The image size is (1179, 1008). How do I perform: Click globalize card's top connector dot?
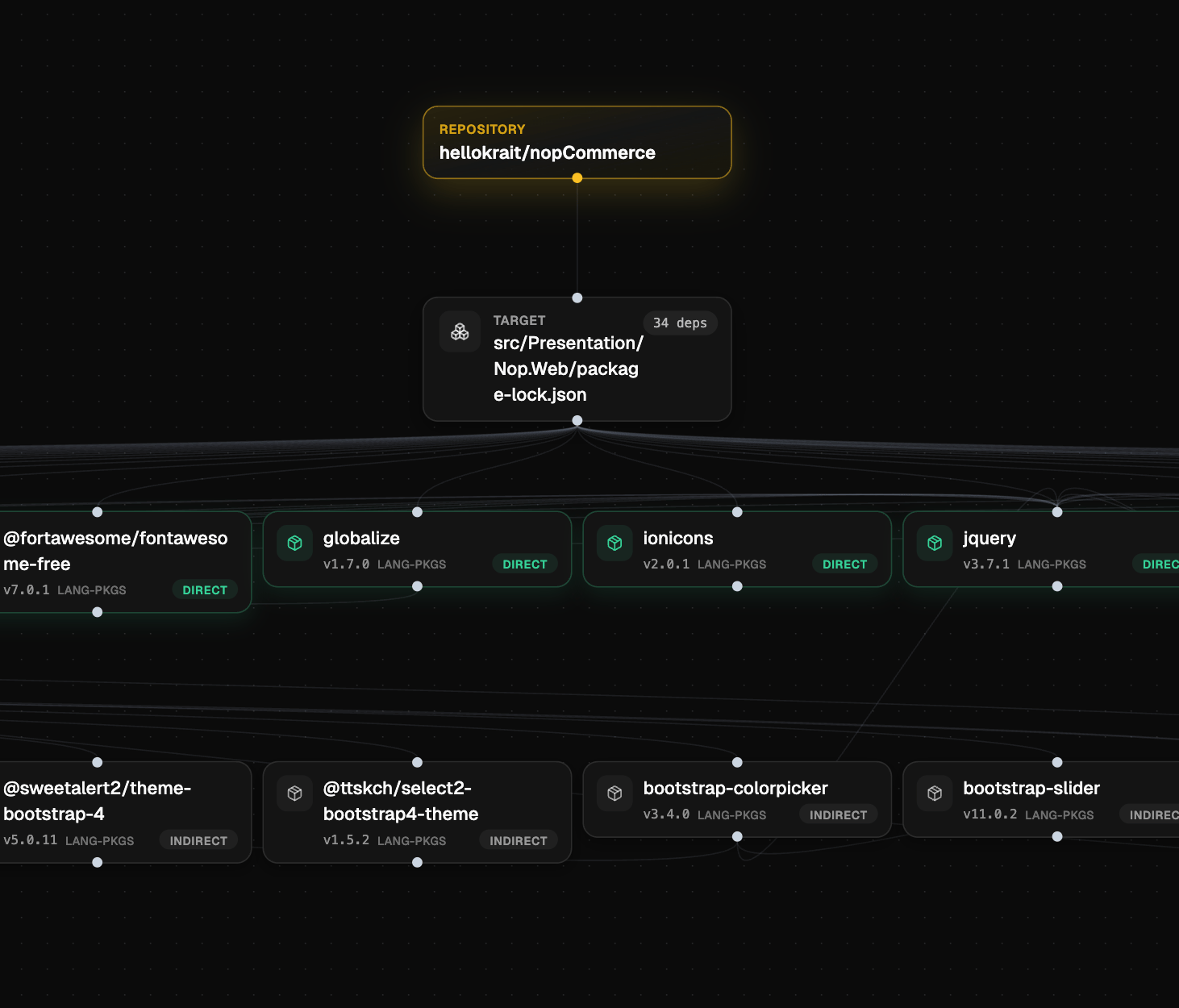[x=417, y=512]
